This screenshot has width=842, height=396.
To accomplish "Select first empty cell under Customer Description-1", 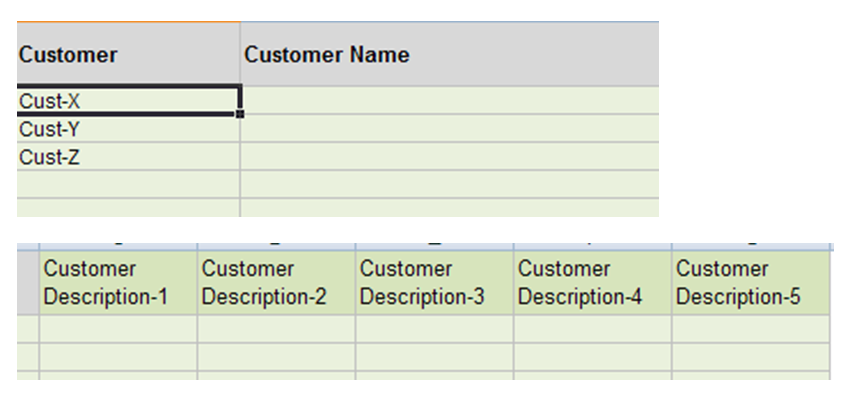I will [x=118, y=329].
